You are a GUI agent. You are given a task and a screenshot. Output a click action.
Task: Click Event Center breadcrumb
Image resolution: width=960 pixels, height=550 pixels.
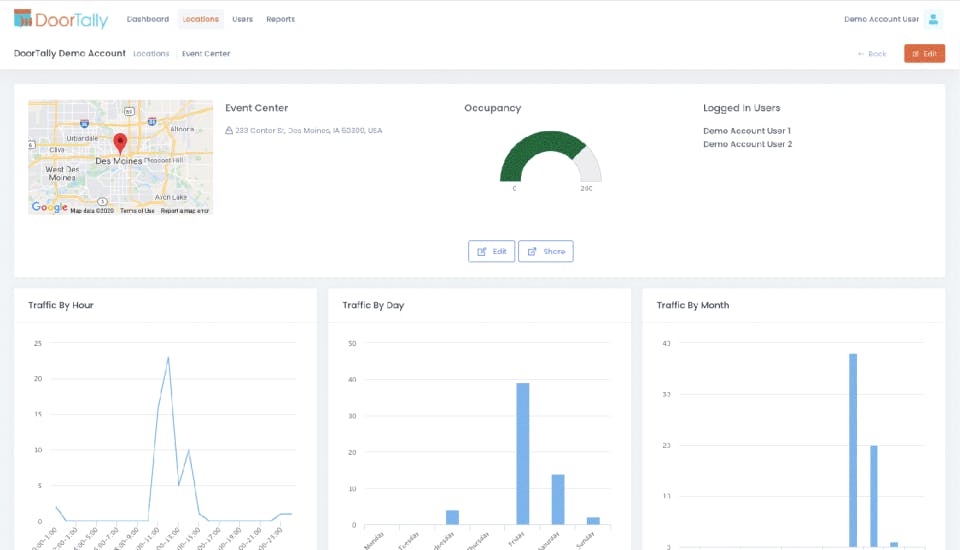click(206, 54)
